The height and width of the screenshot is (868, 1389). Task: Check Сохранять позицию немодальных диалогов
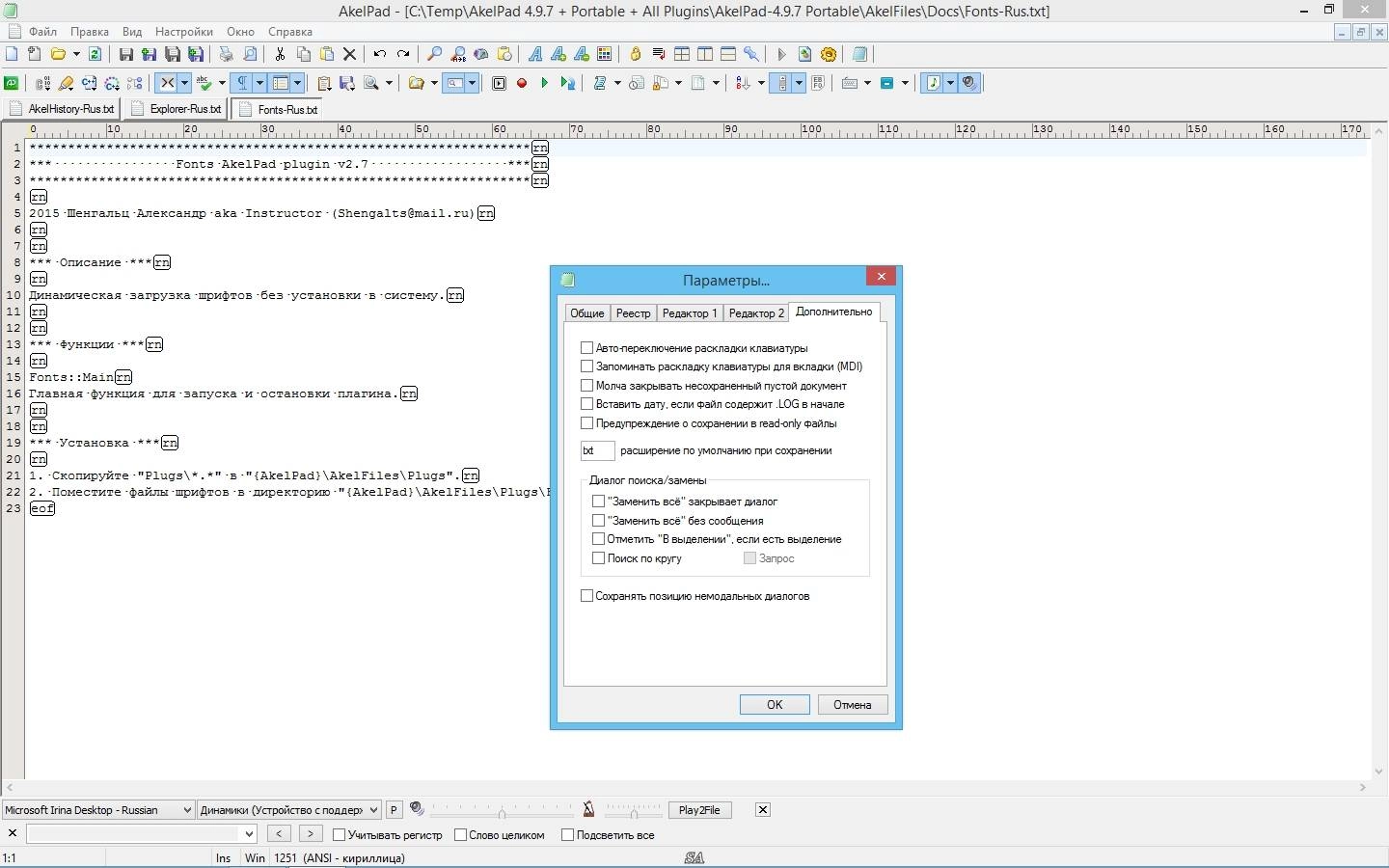[x=586, y=596]
